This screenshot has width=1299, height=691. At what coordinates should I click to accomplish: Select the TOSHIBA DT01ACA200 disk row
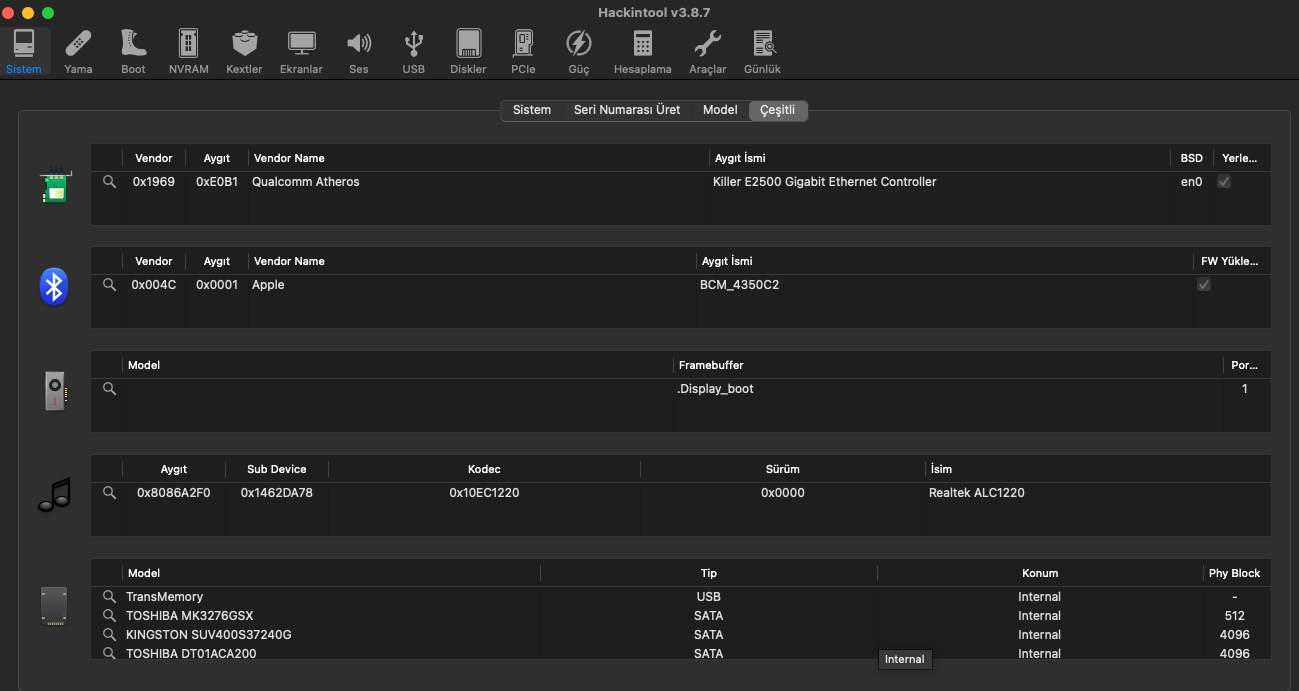(681, 653)
